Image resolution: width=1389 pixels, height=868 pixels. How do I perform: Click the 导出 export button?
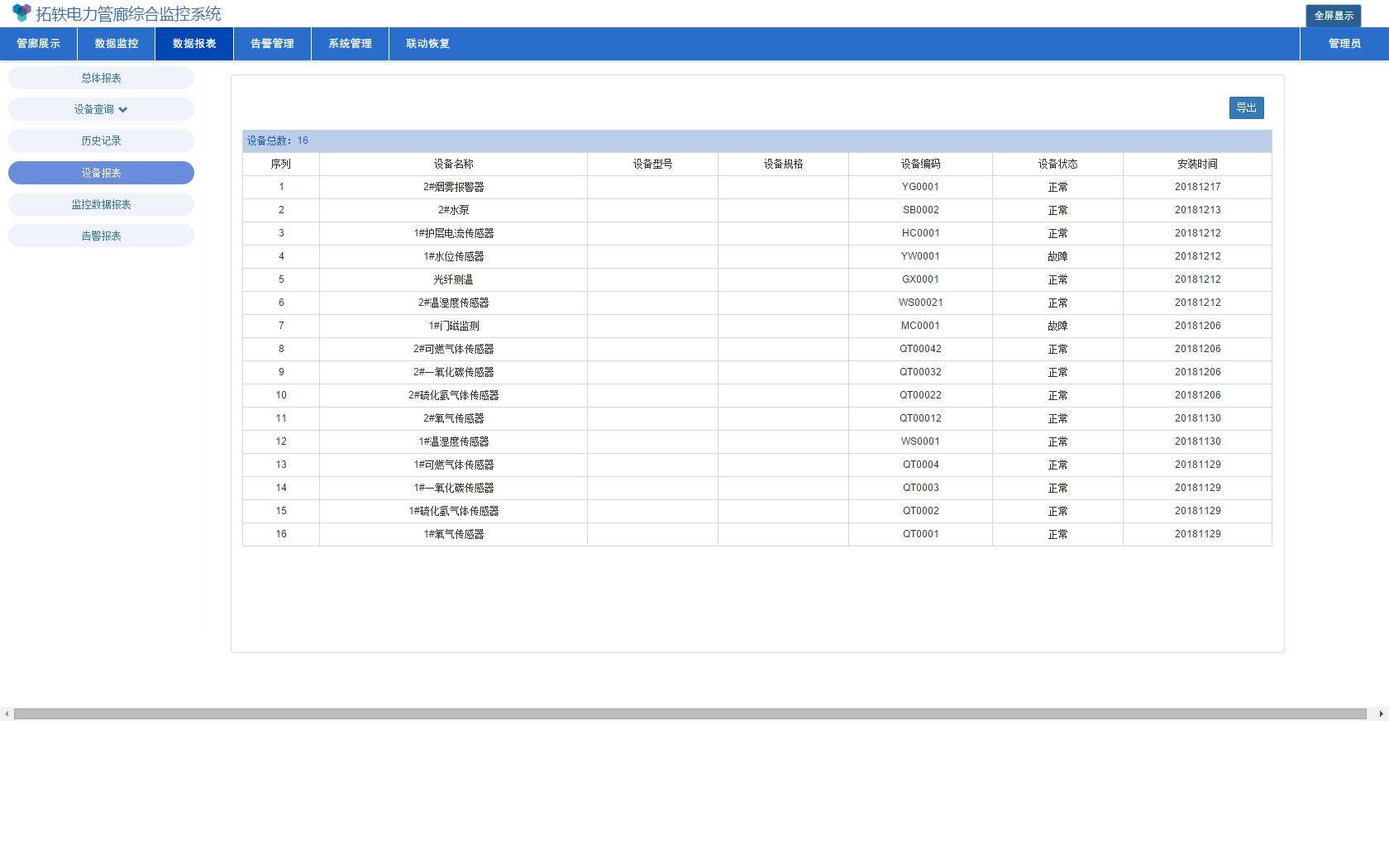coord(1246,108)
